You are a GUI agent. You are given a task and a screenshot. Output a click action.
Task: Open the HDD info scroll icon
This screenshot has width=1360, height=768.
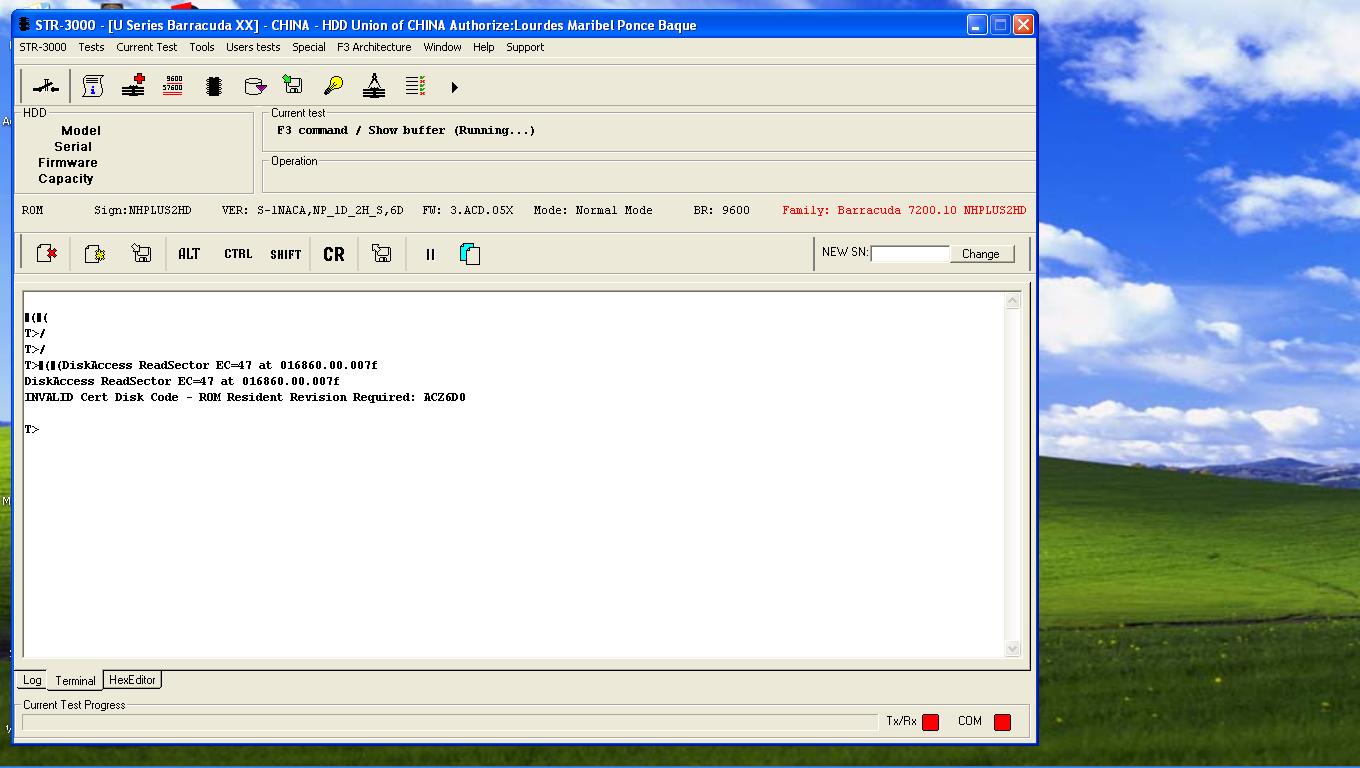(93, 87)
